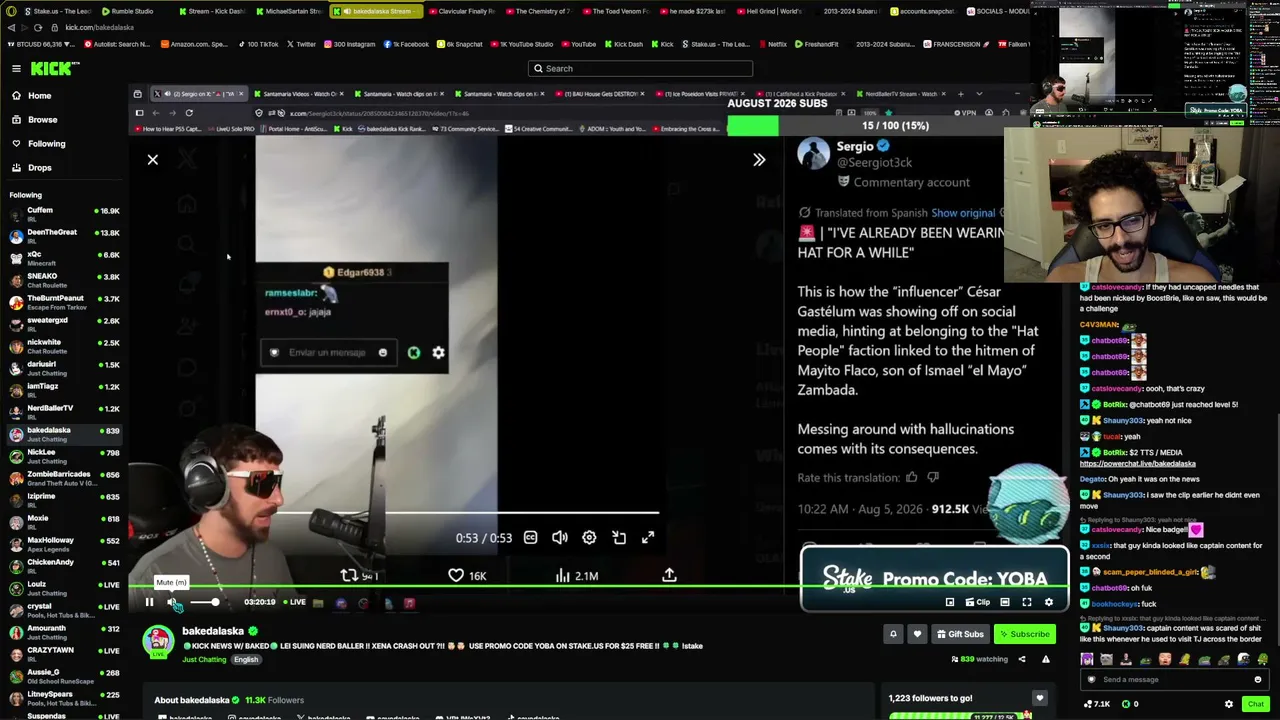Close the tweet video overlay
1280x720 pixels.
pyautogui.click(x=153, y=160)
